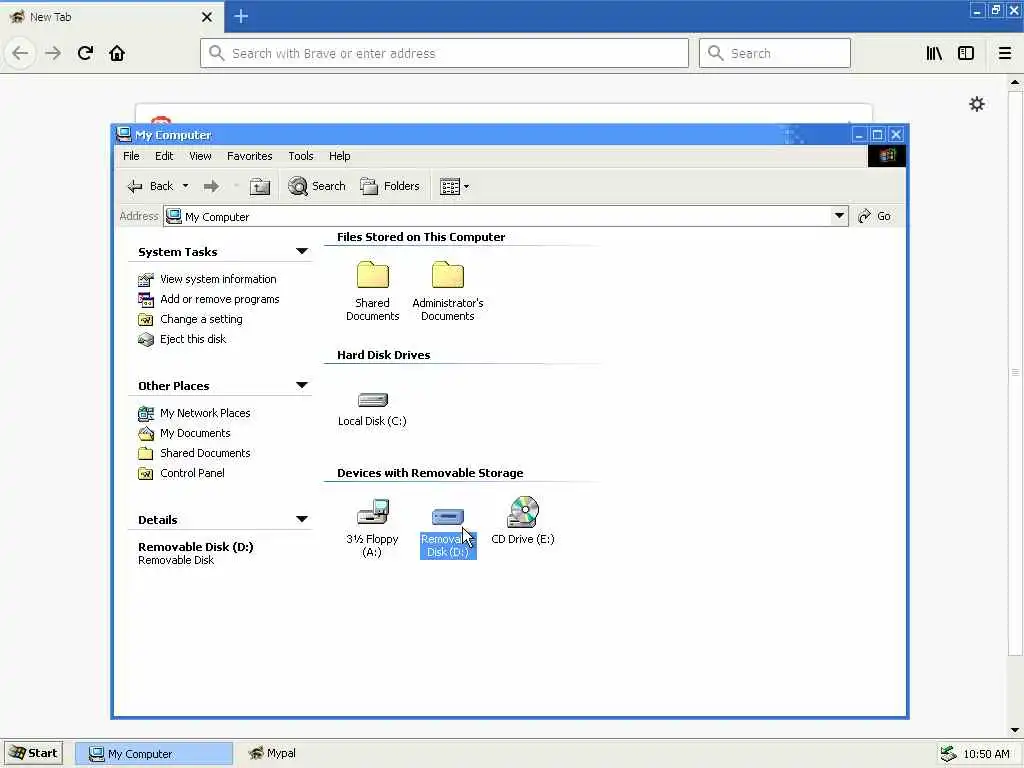Screen dimensions: 1024x768
Task: Open the File menu
Action: [131, 156]
